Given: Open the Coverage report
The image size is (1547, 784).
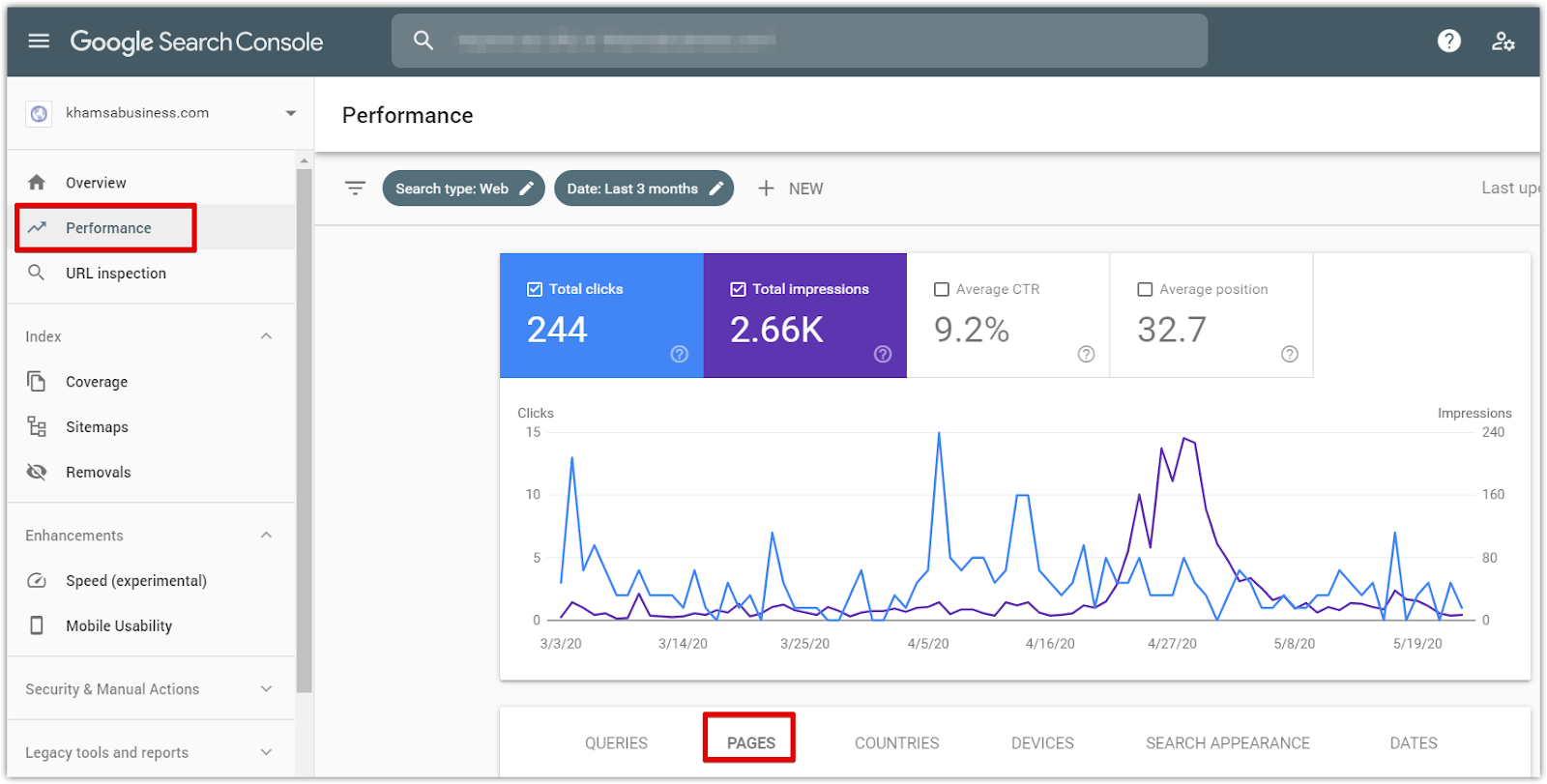Looking at the screenshot, I should click(97, 382).
